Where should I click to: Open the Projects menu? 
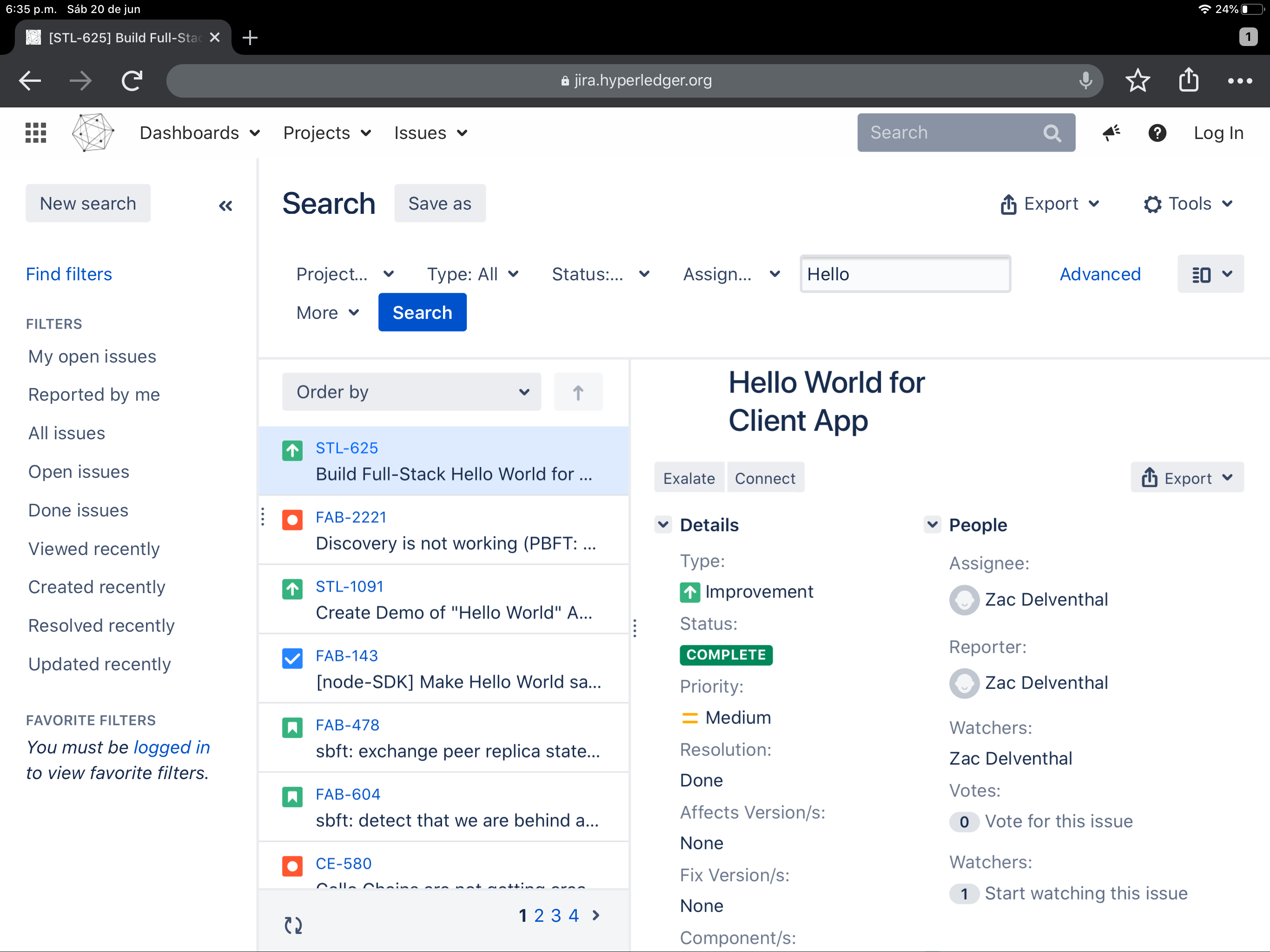click(x=327, y=132)
